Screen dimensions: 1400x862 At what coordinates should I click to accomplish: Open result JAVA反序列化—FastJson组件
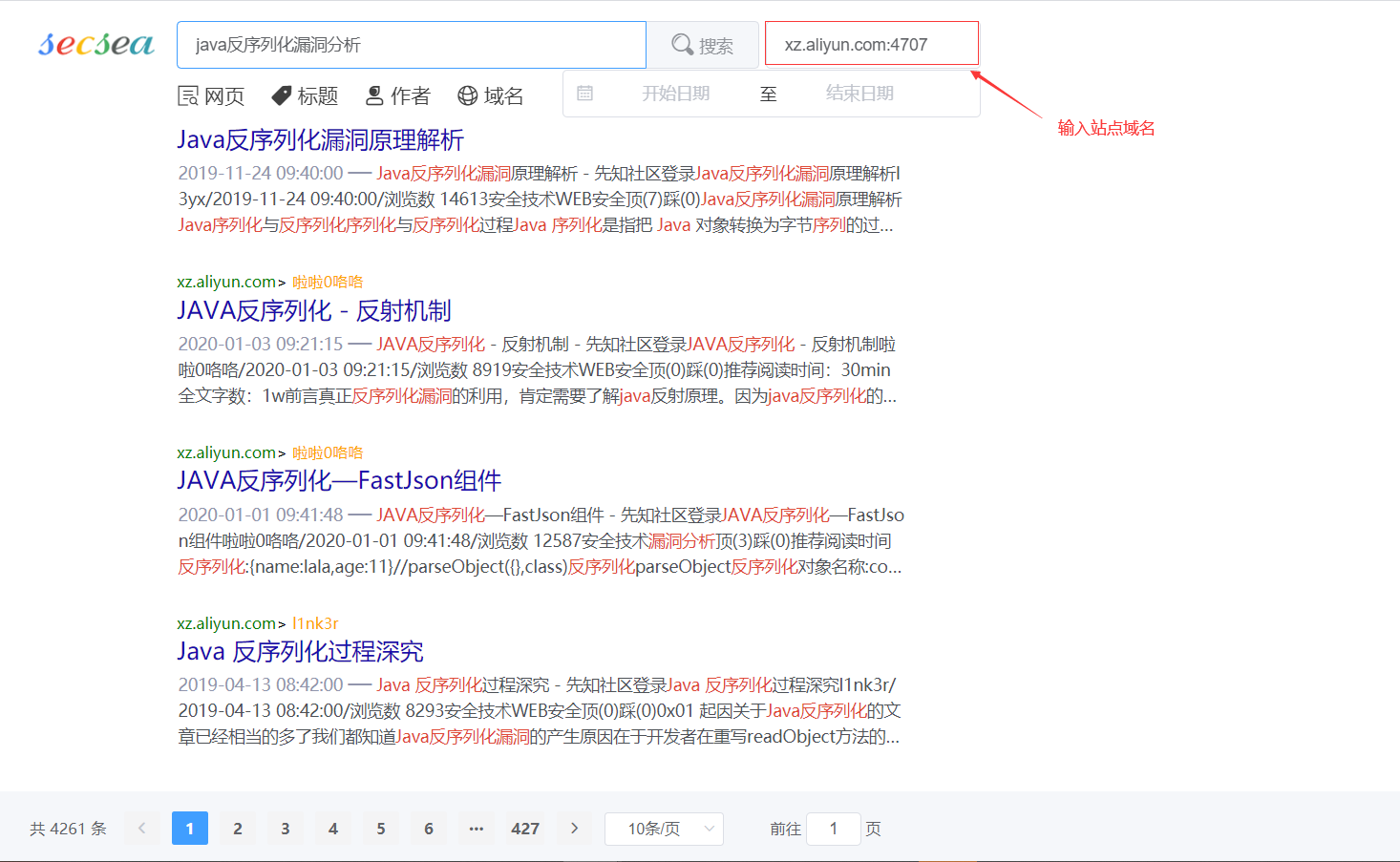[x=339, y=481]
